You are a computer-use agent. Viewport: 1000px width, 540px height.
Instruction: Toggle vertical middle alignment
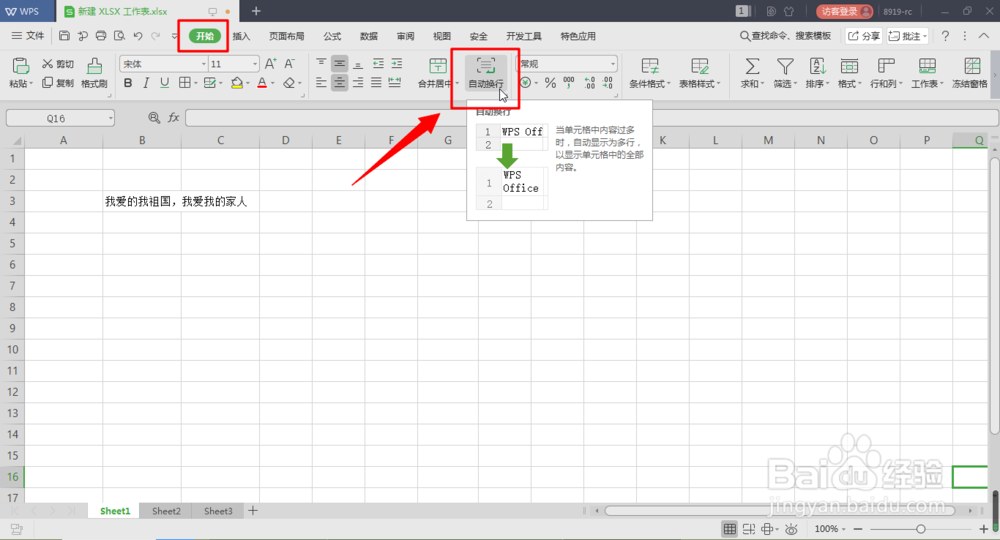click(x=339, y=63)
